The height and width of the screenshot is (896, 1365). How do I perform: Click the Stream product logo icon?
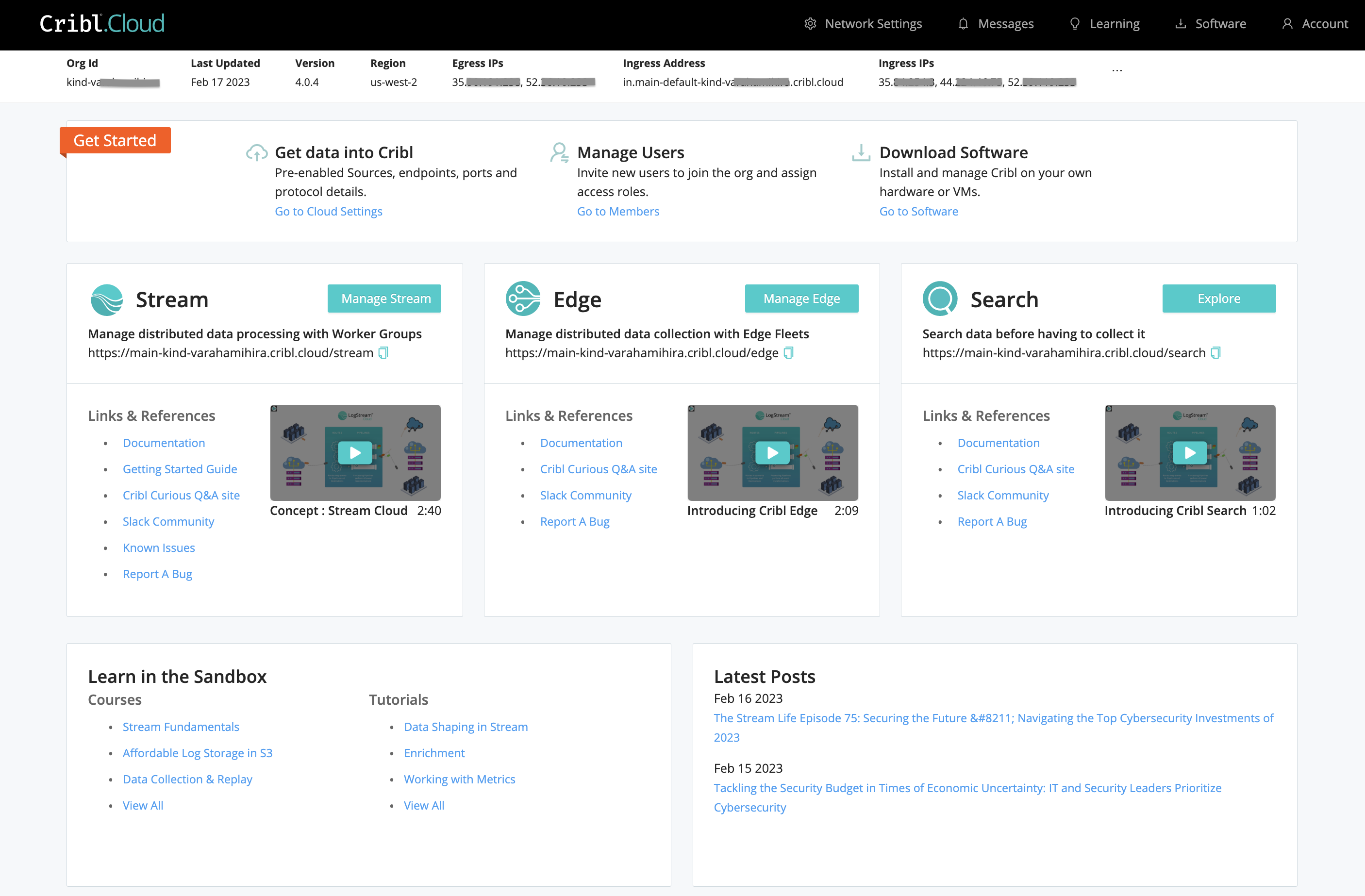(x=107, y=299)
